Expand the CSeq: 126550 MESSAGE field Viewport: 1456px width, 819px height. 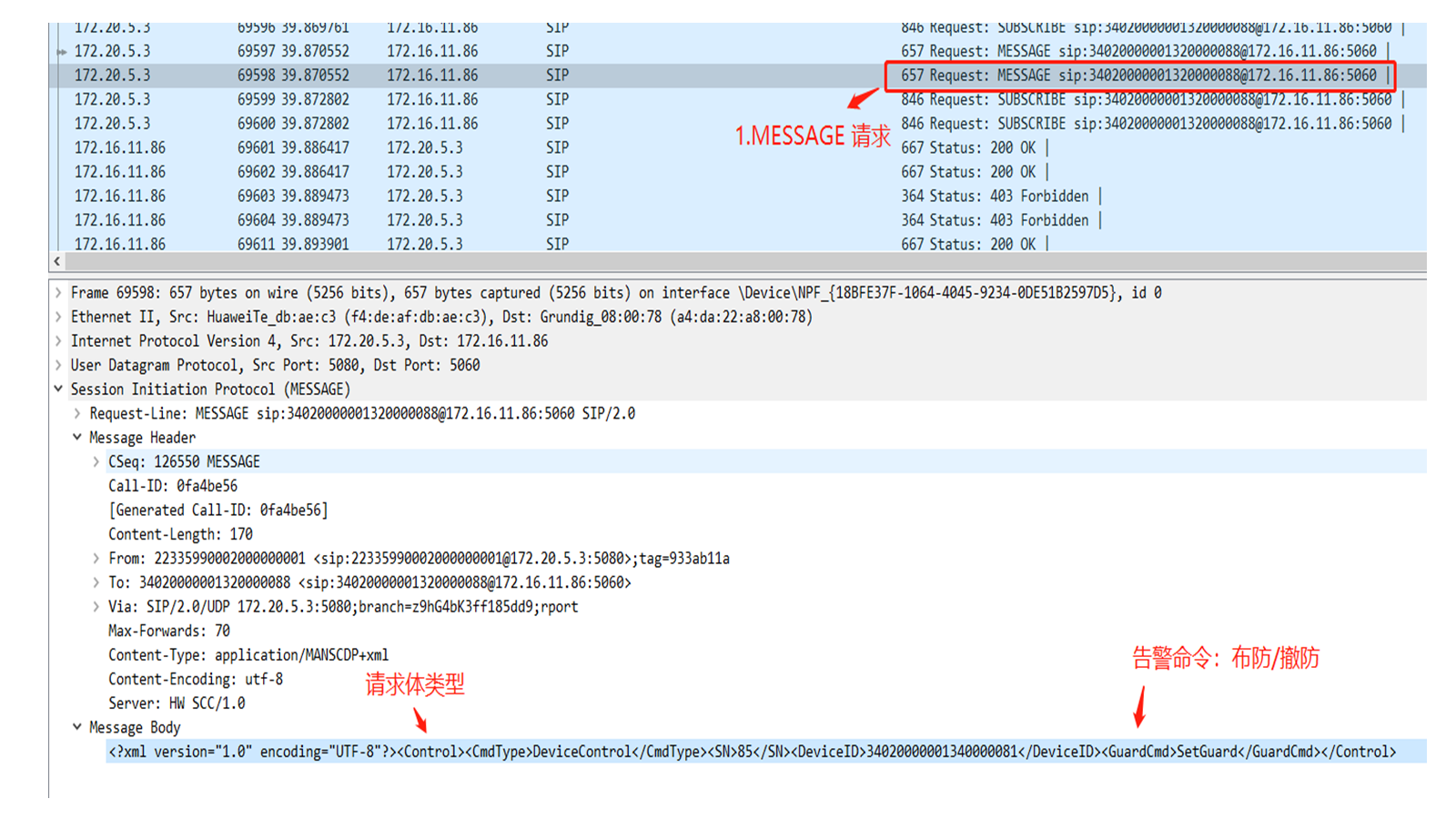pyautogui.click(x=96, y=461)
